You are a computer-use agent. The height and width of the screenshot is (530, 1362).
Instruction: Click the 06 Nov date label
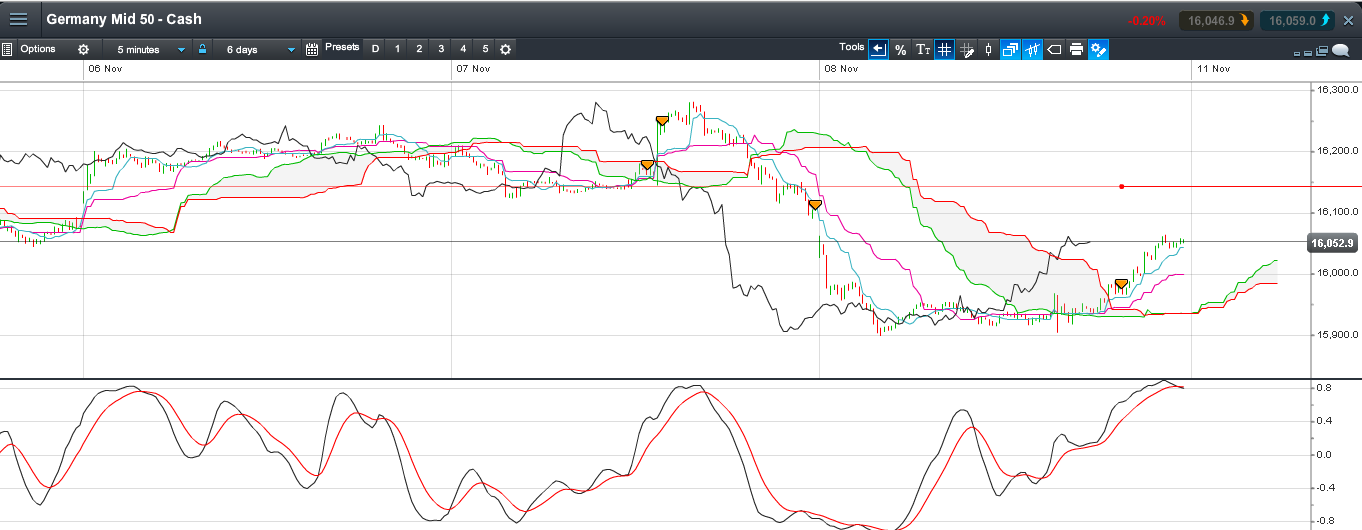(x=105, y=69)
